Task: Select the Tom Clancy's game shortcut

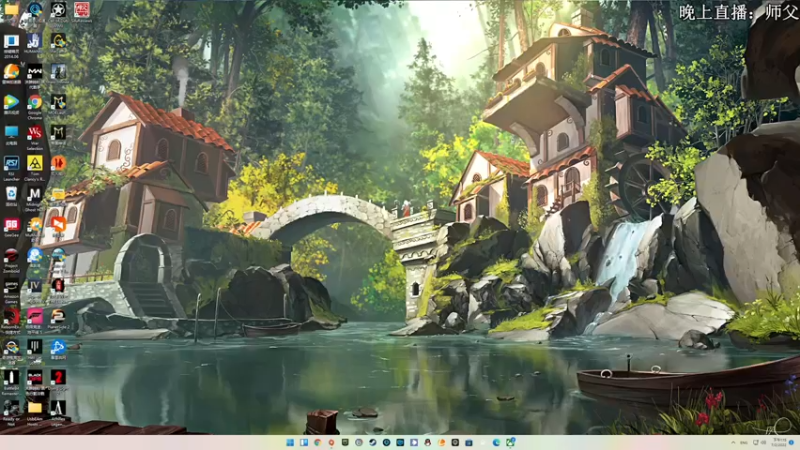Action: (35, 164)
